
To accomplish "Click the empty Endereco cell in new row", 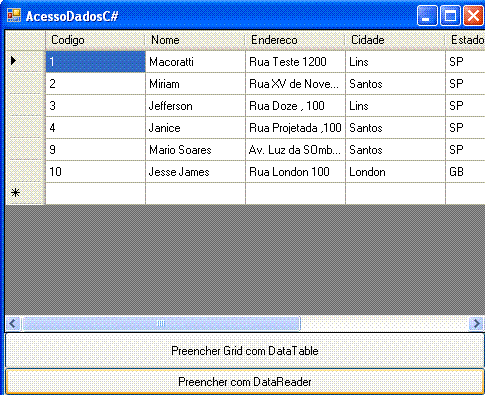I will pos(295,193).
